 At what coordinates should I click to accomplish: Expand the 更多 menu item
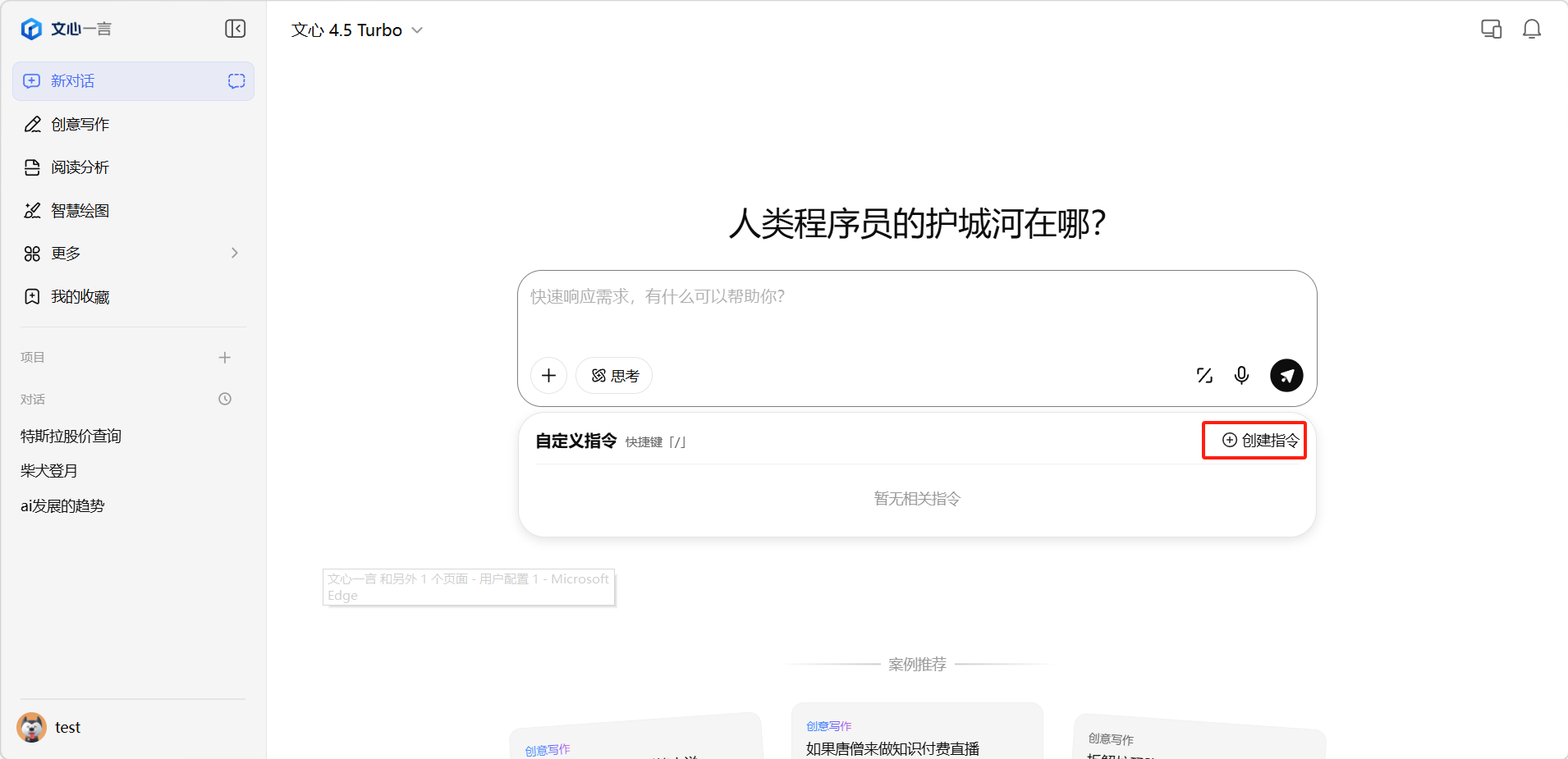tap(131, 254)
